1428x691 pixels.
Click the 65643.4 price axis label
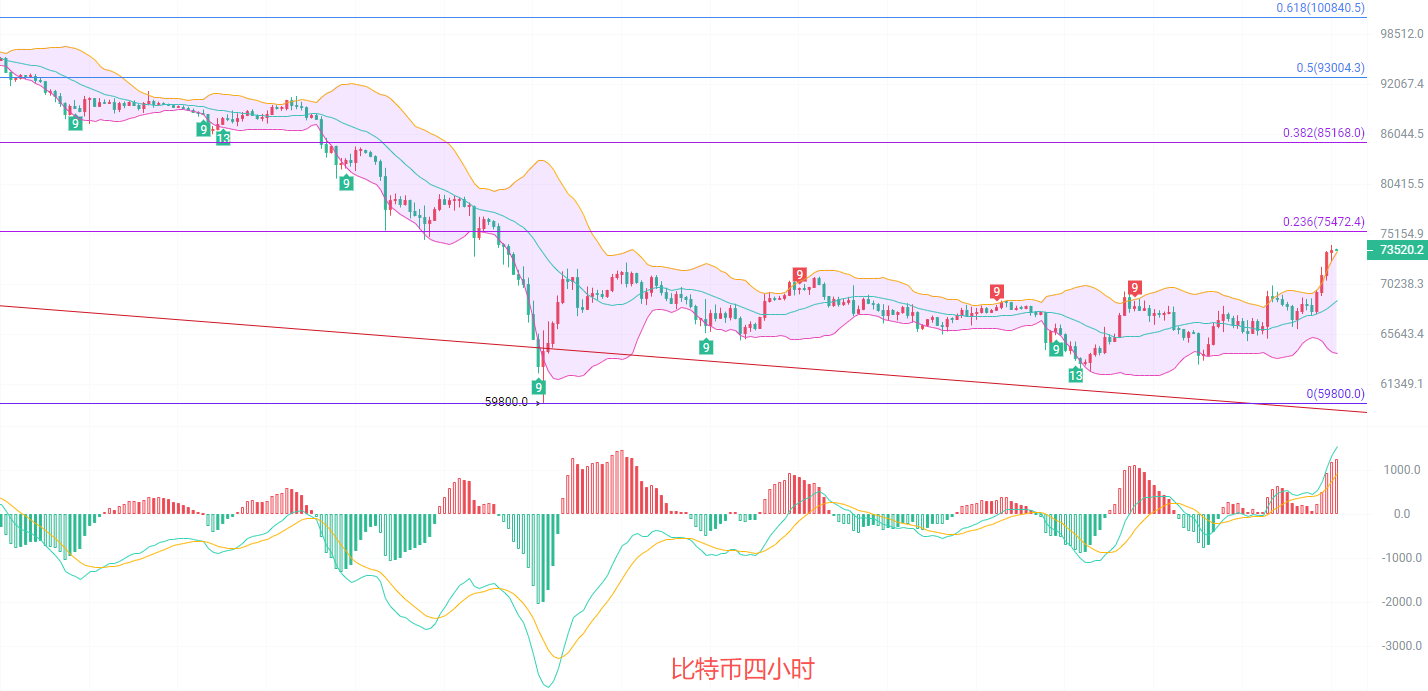[1401, 334]
